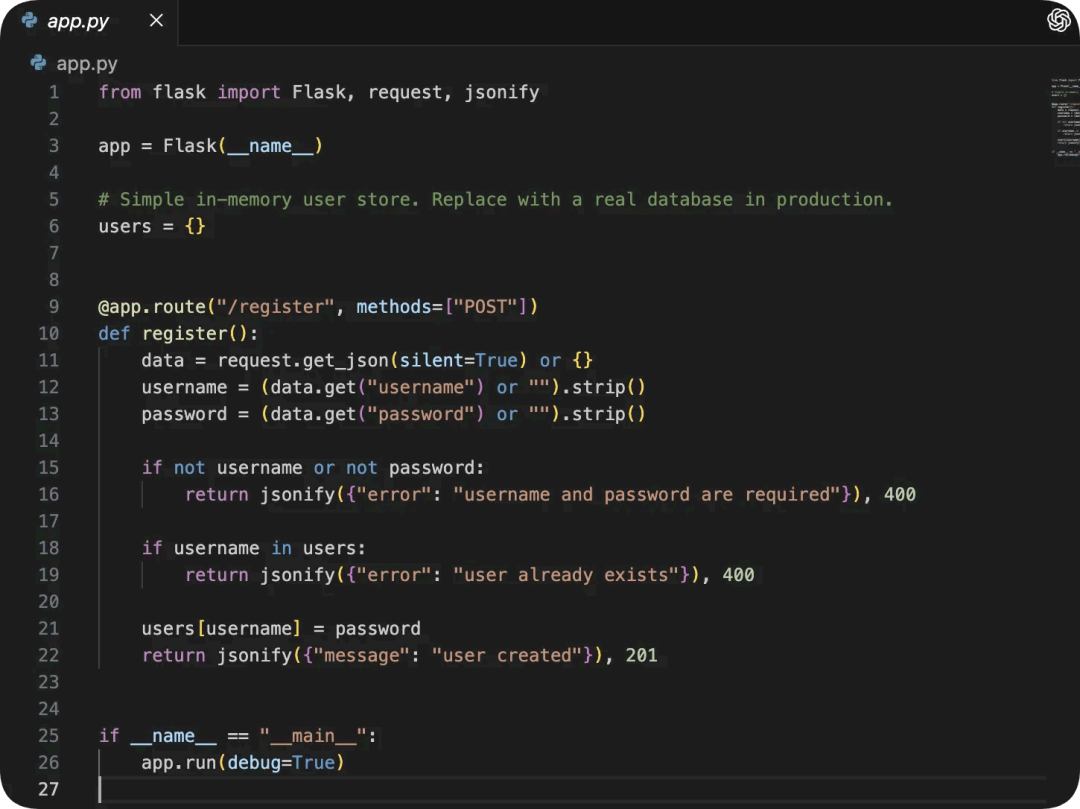The width and height of the screenshot is (1080, 809).
Task: Place cursor on empty line 27
Action: (572, 789)
